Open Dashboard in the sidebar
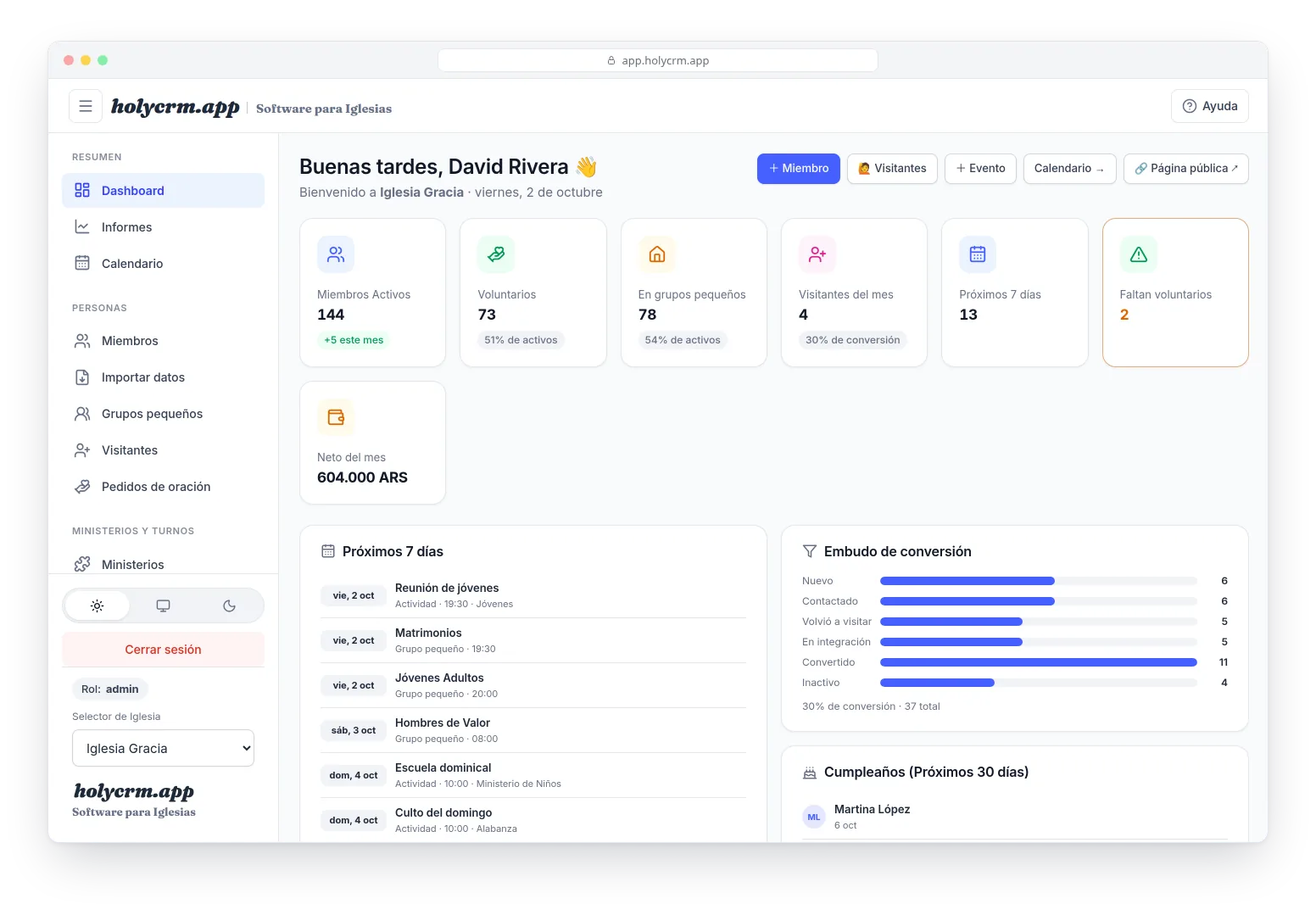The width and height of the screenshot is (1316, 904). pos(164,191)
